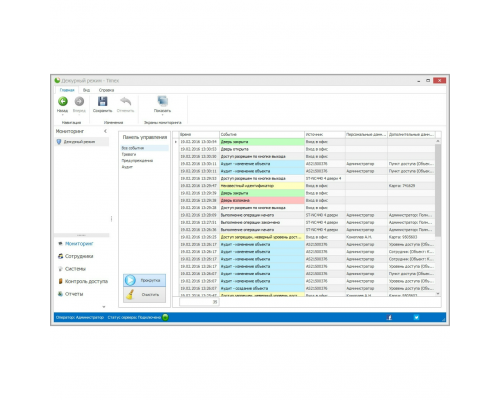Image resolution: width=500 pixels, height=400 pixels.
Task: Select the red Дверь взломана event row
Action: pos(307,200)
